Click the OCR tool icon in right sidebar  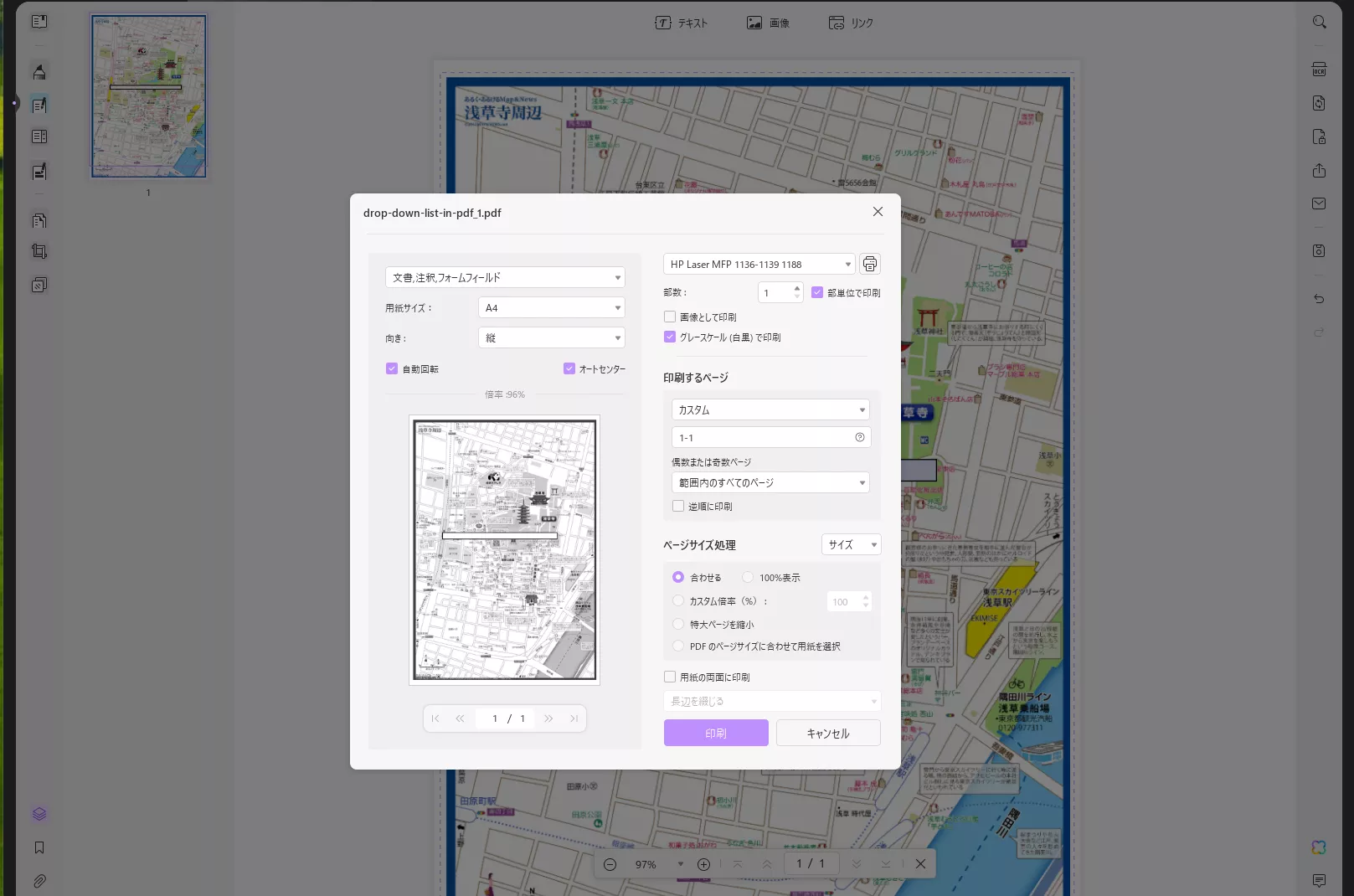1319,70
